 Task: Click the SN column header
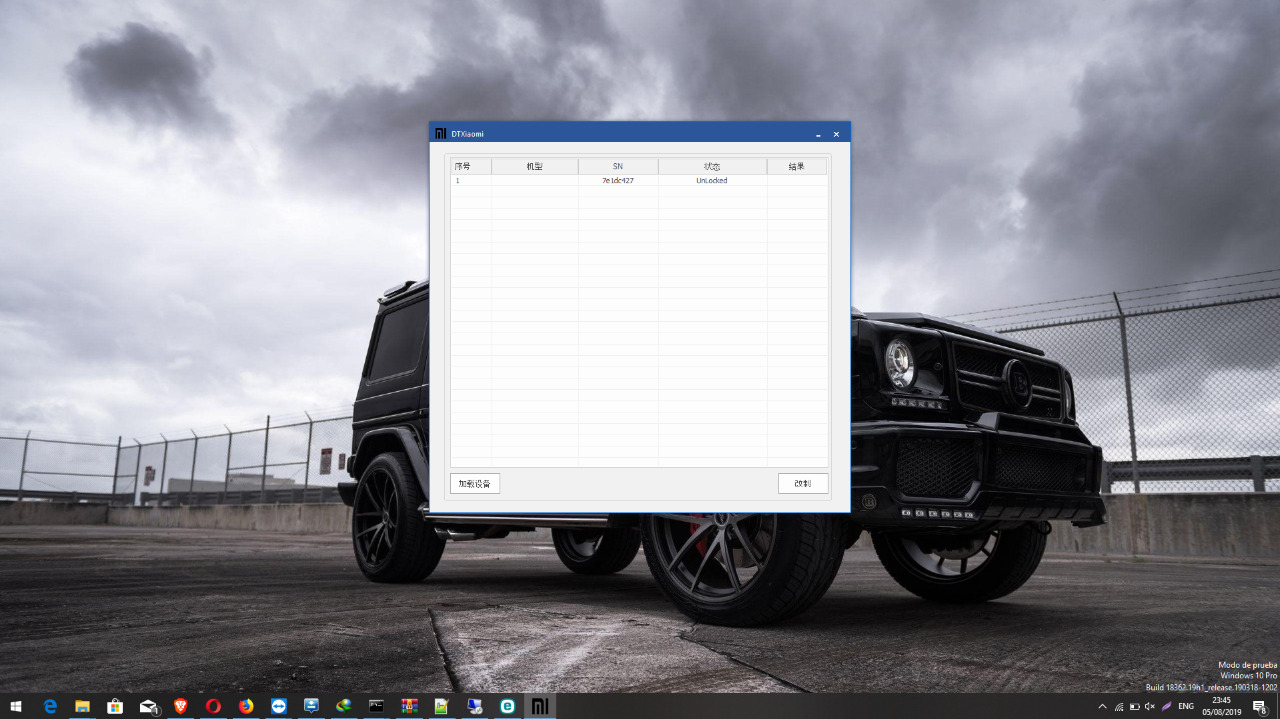tap(617, 166)
